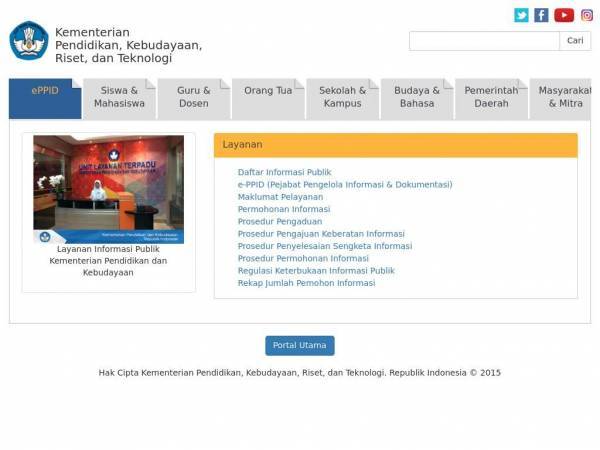The width and height of the screenshot is (600, 450).
Task: Click the Hak Cipta footer text
Action: tap(300, 373)
